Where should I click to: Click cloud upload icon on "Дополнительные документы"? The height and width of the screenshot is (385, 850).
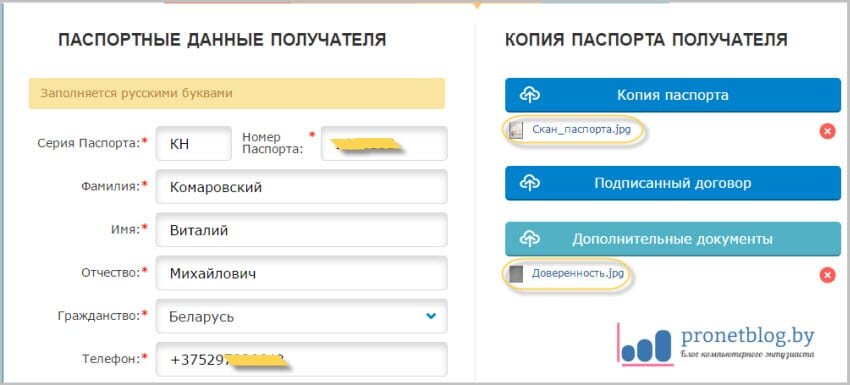tap(530, 239)
